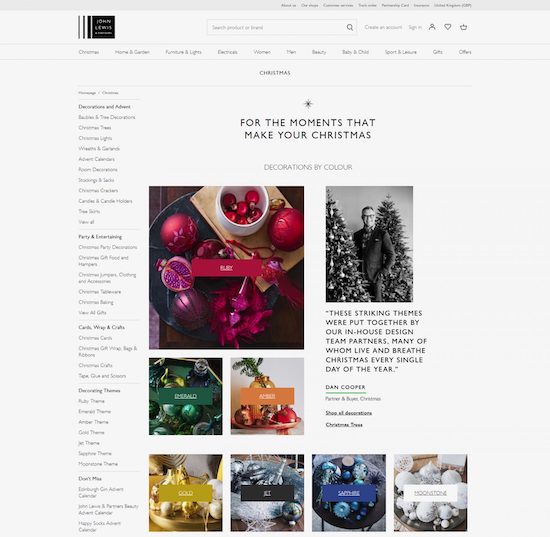Open the shopping basket icon
Viewport: 550px width, 537px height.
click(x=463, y=27)
